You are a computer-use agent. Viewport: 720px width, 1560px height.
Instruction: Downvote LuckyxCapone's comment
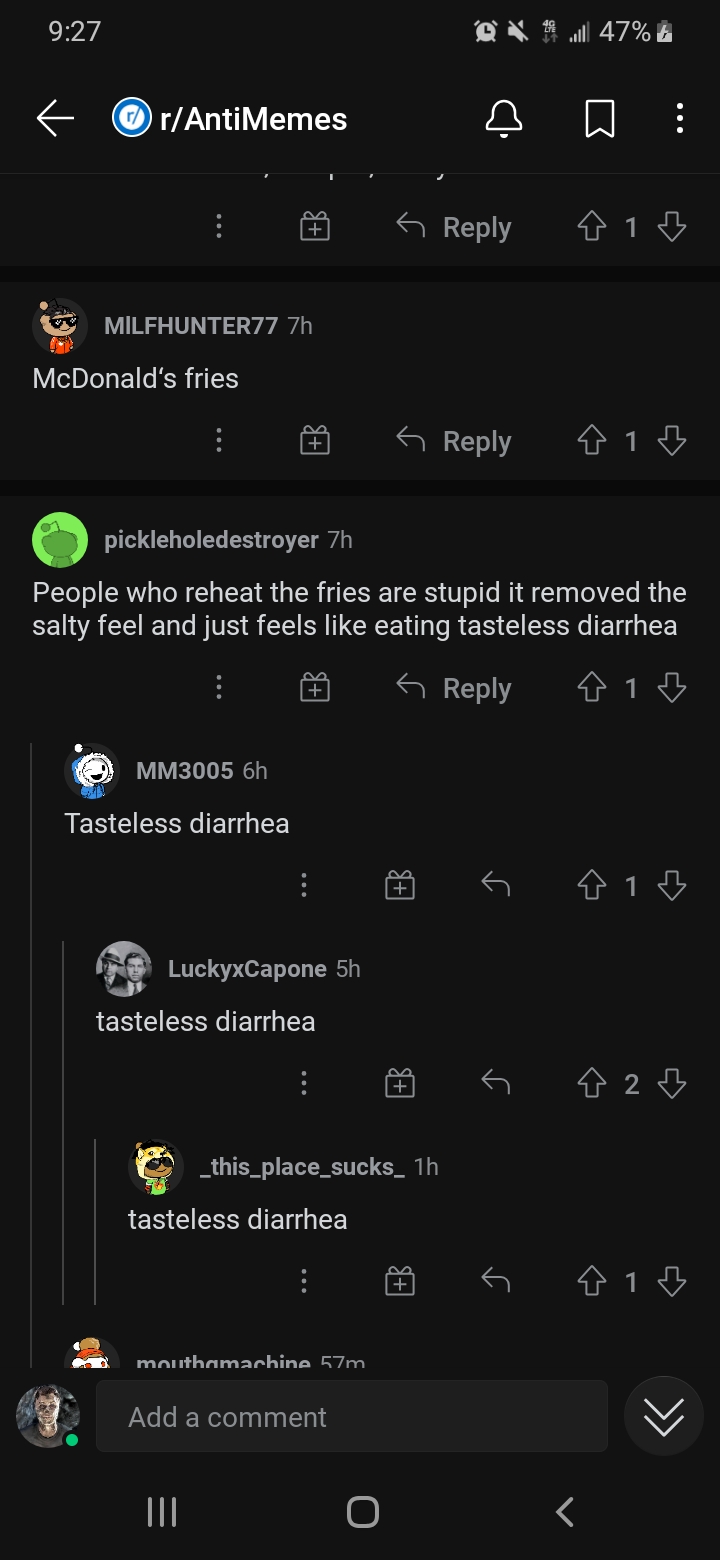672,1084
